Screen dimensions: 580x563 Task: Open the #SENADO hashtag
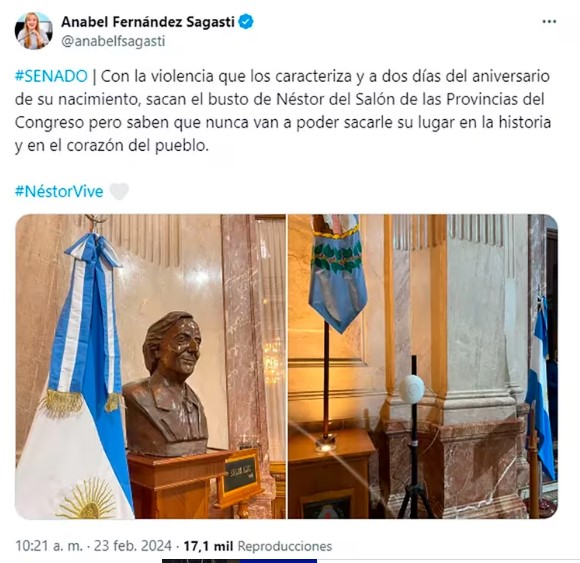pos(51,77)
